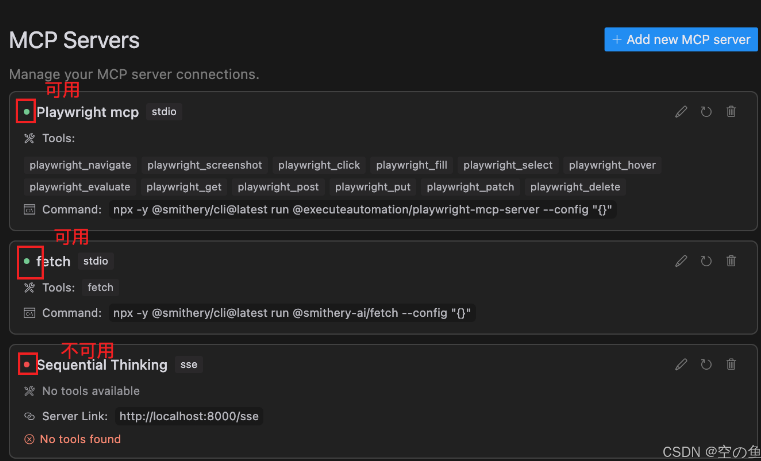This screenshot has width=761, height=461.
Task: Click Add new MCP server button
Action: pos(681,39)
